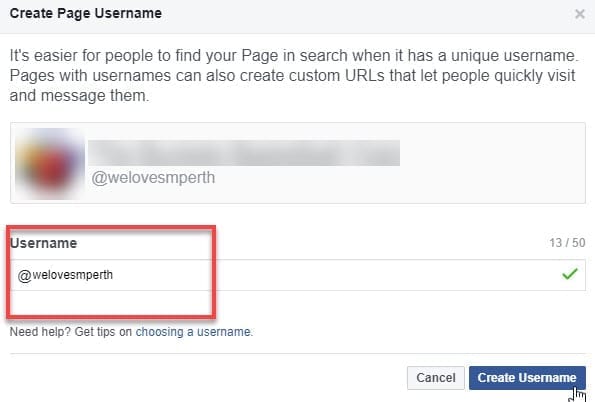Click the 13 / 50 character counter

[567, 243]
